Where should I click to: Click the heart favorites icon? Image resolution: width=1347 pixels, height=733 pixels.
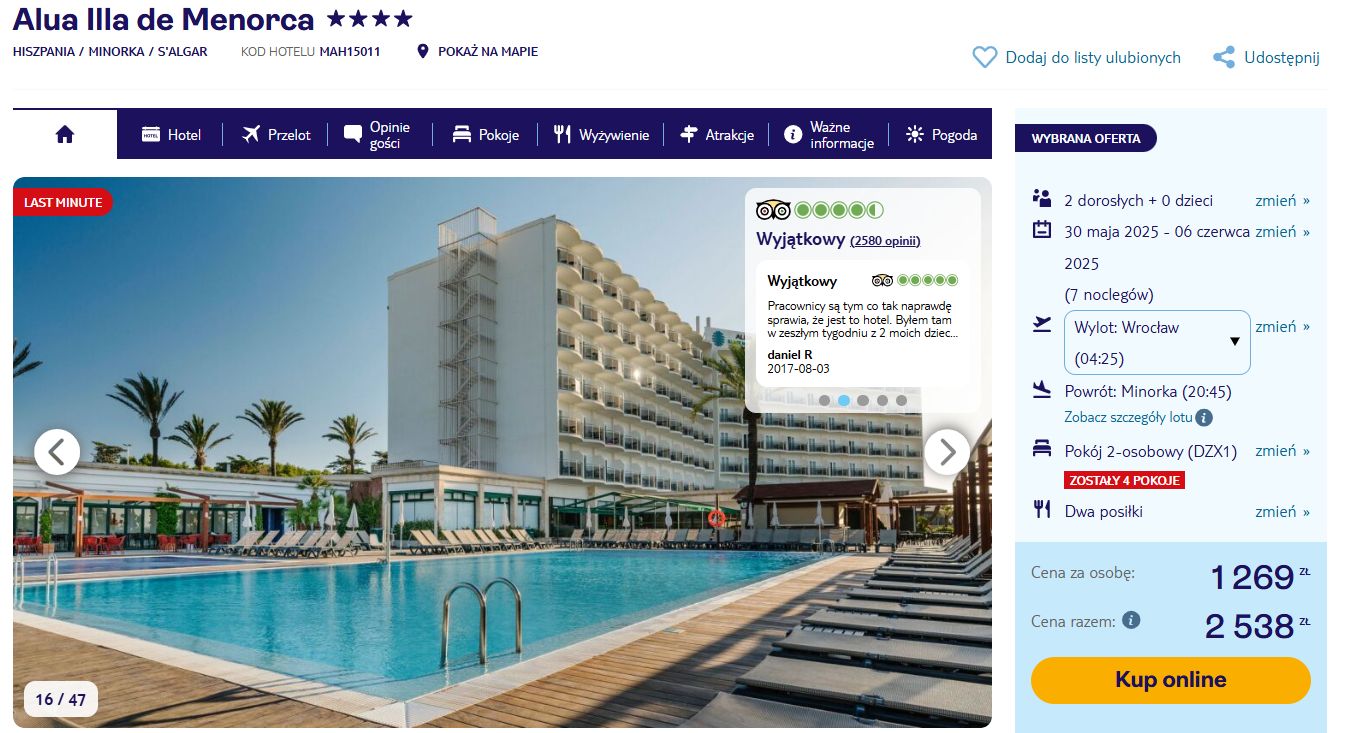point(985,57)
